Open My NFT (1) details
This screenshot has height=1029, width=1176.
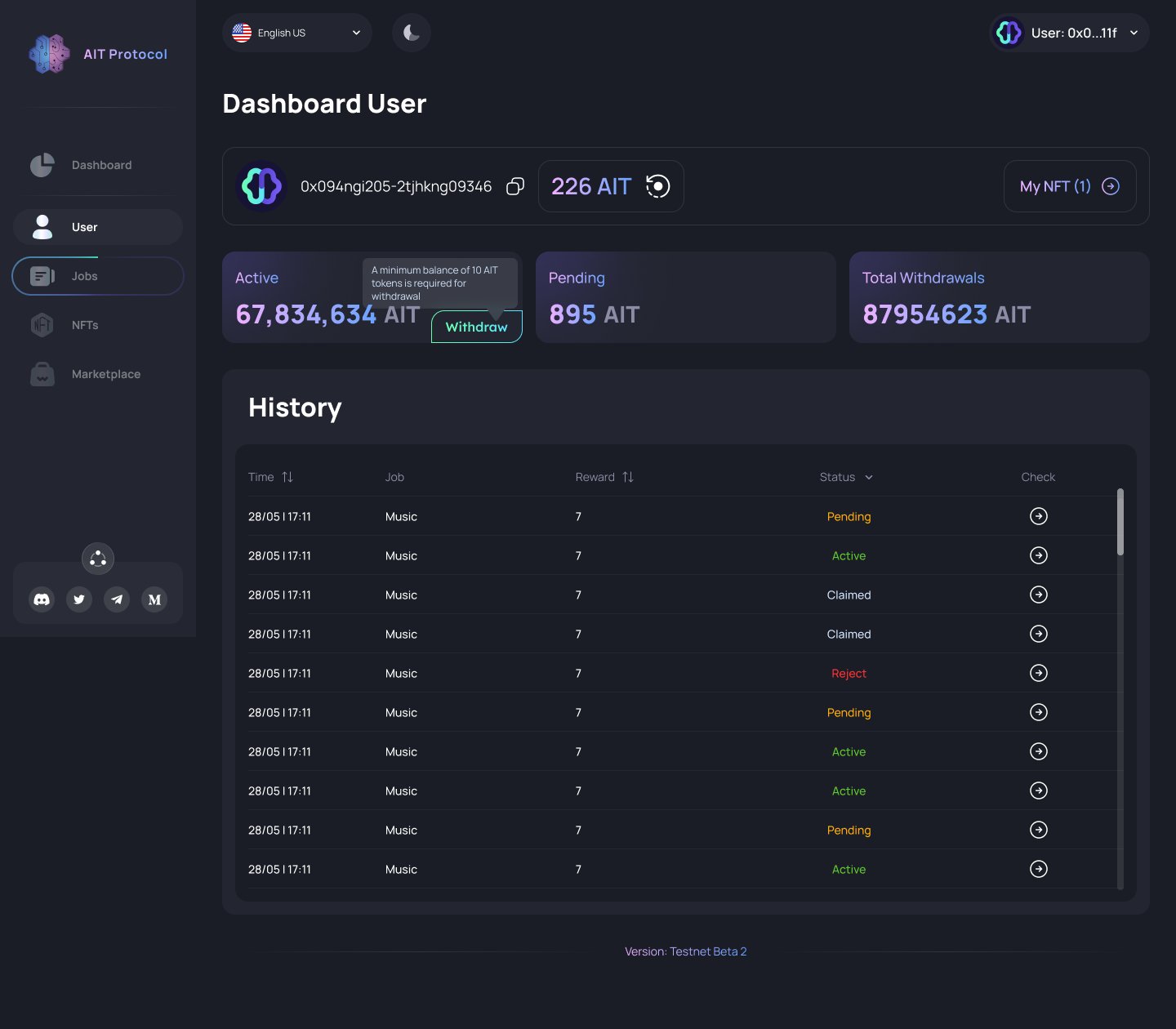[x=1069, y=186]
